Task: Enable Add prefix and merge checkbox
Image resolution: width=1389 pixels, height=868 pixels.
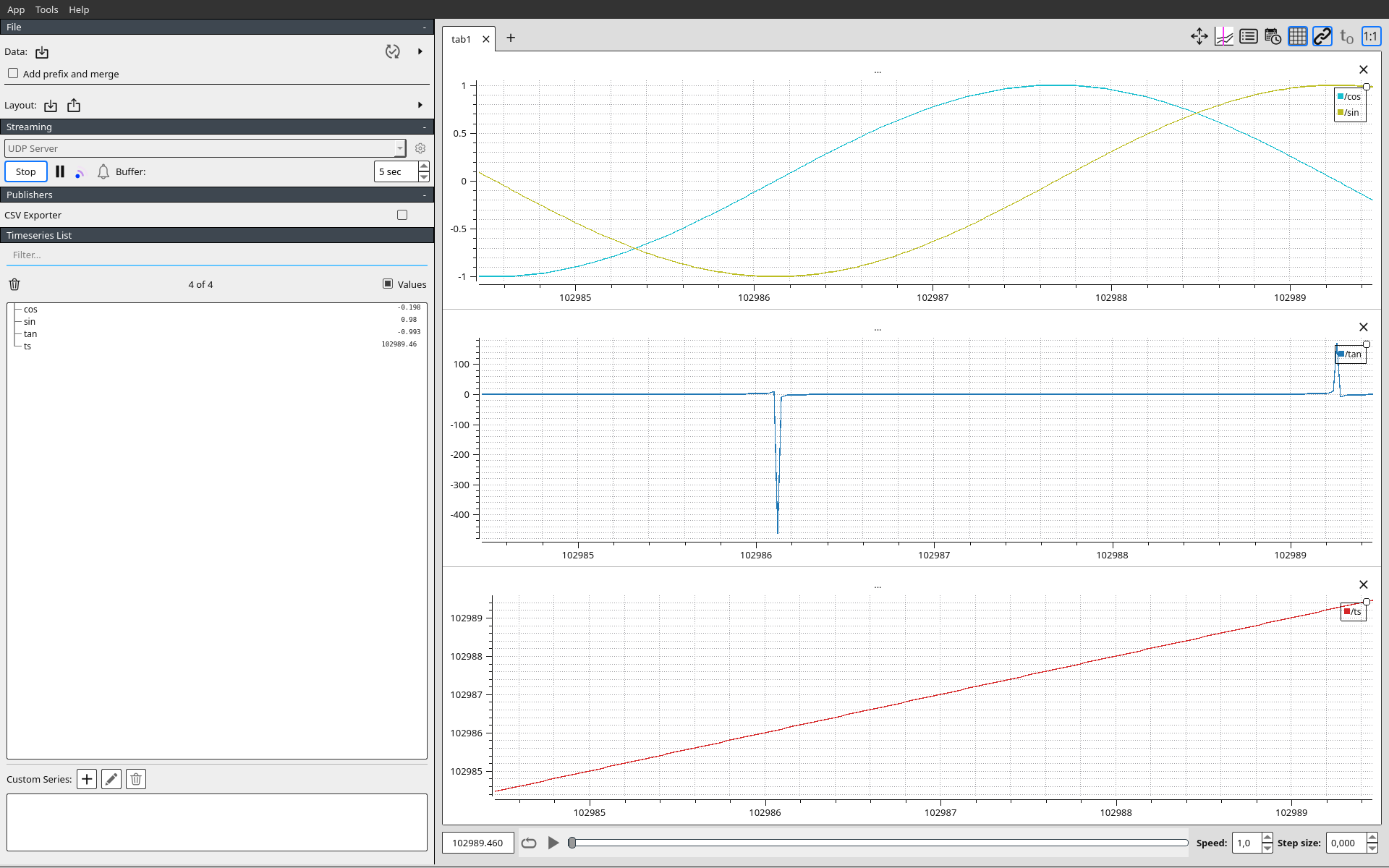Action: point(13,73)
